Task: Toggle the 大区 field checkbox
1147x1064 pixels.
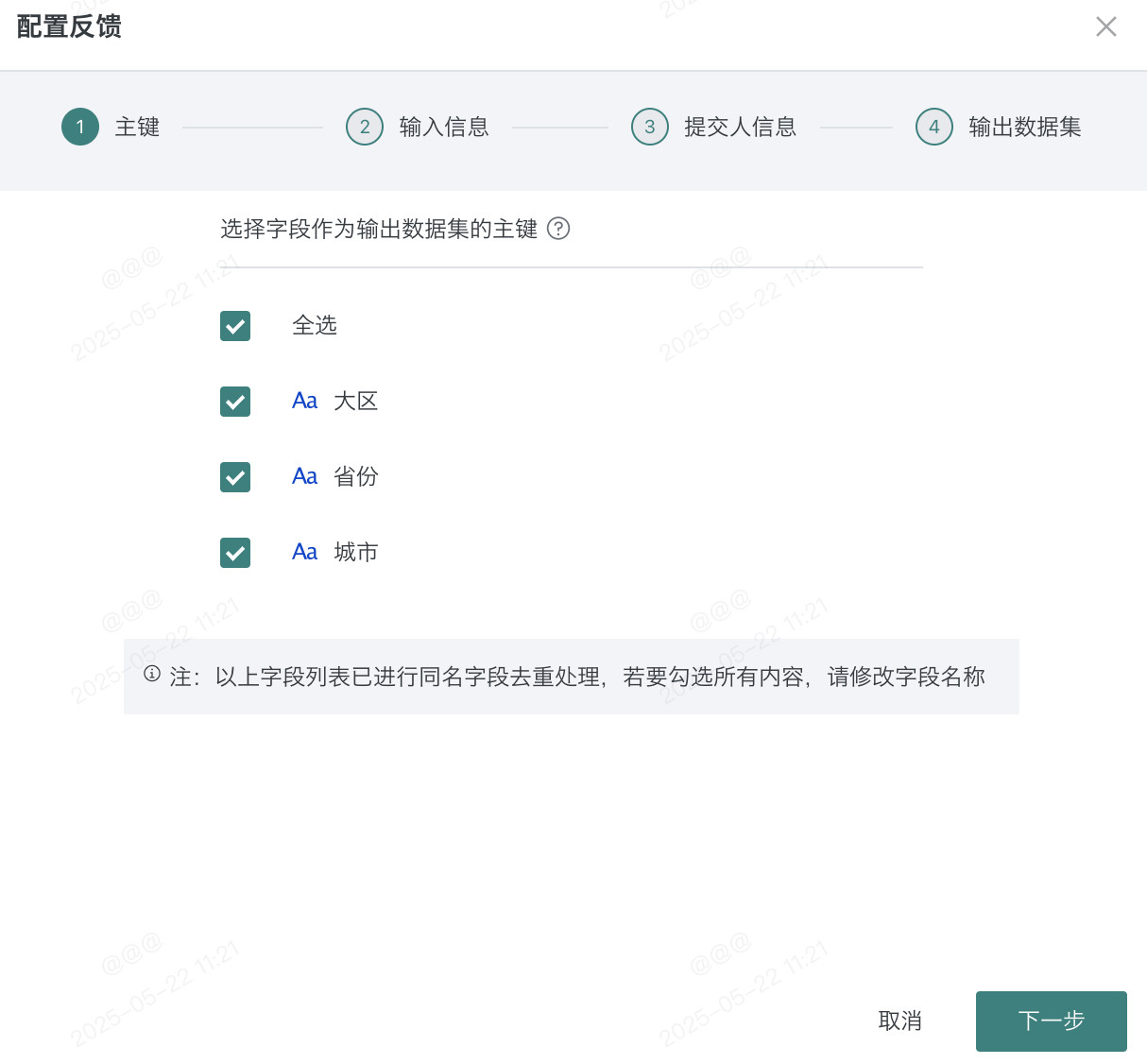Action: click(x=235, y=402)
